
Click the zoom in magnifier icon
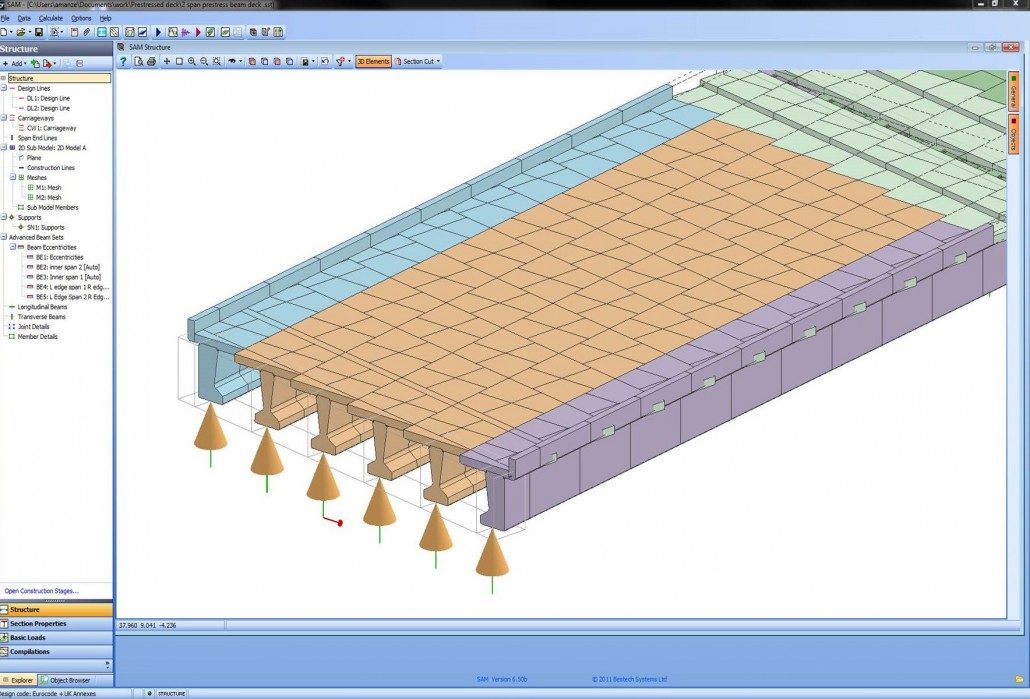tap(192, 62)
